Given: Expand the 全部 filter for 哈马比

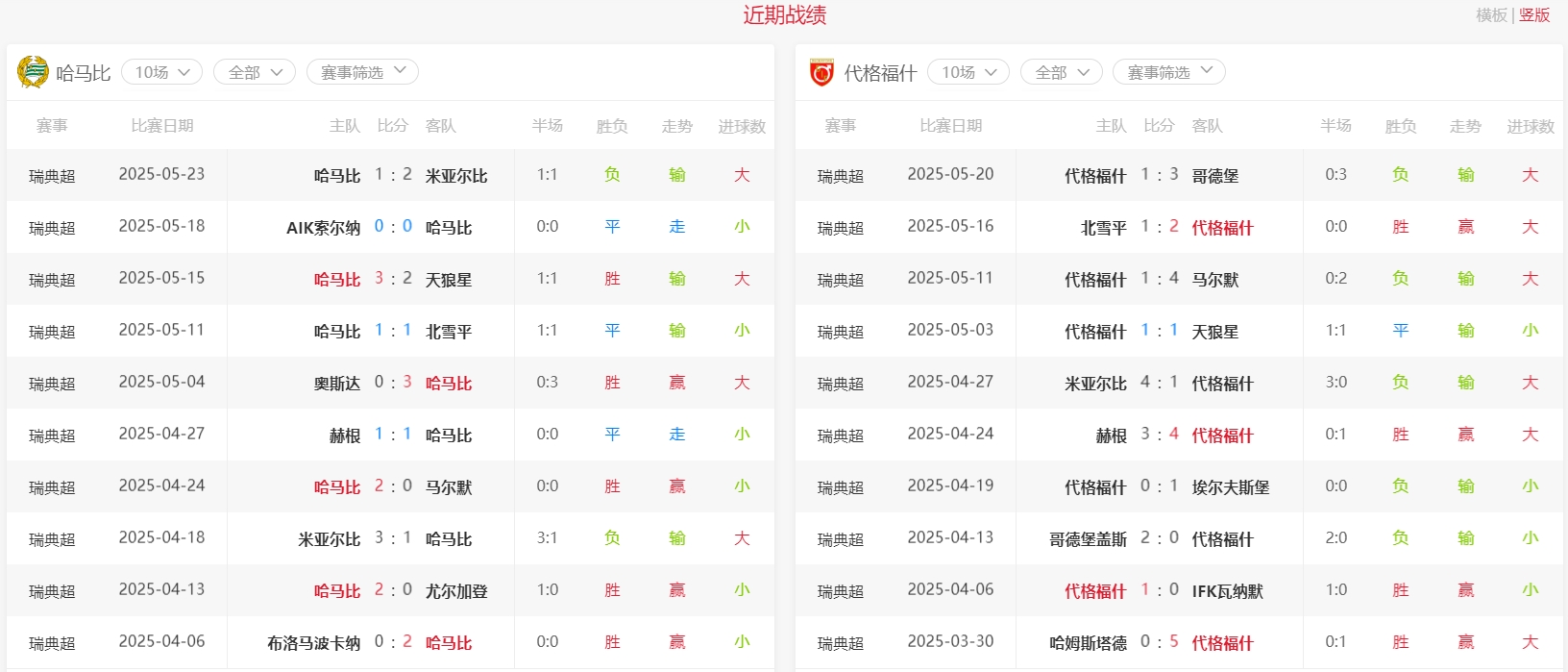Looking at the screenshot, I should click(255, 72).
